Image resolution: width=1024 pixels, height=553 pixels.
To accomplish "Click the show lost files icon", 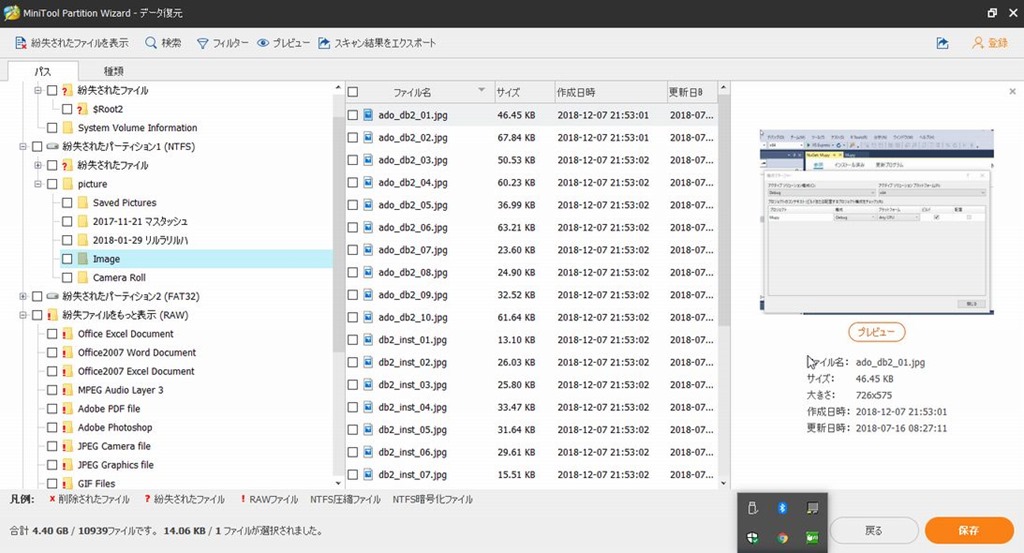I will [x=20, y=43].
